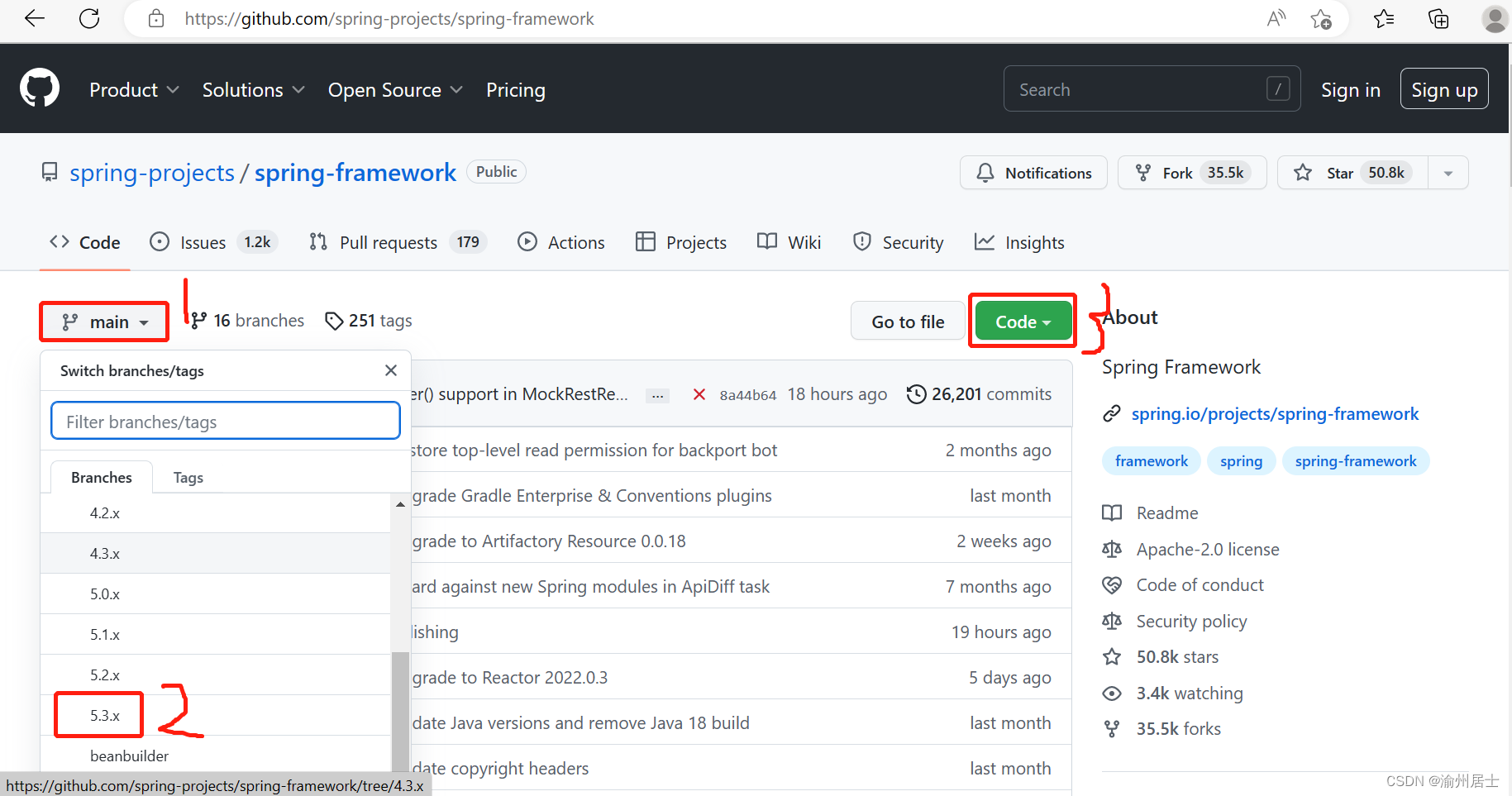
Task: Click the eye icon next to 3.4k watching
Action: coord(1112,694)
